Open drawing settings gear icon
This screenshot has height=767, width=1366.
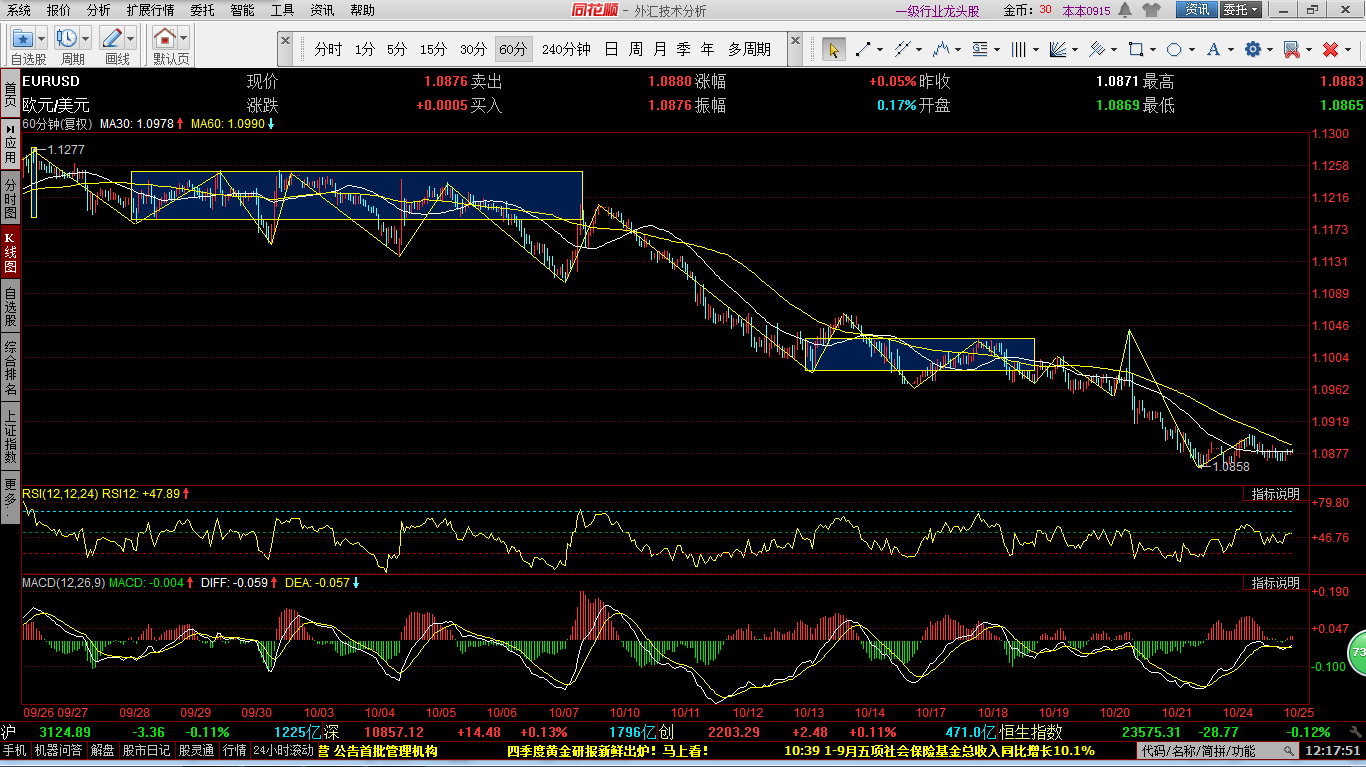click(x=1252, y=49)
